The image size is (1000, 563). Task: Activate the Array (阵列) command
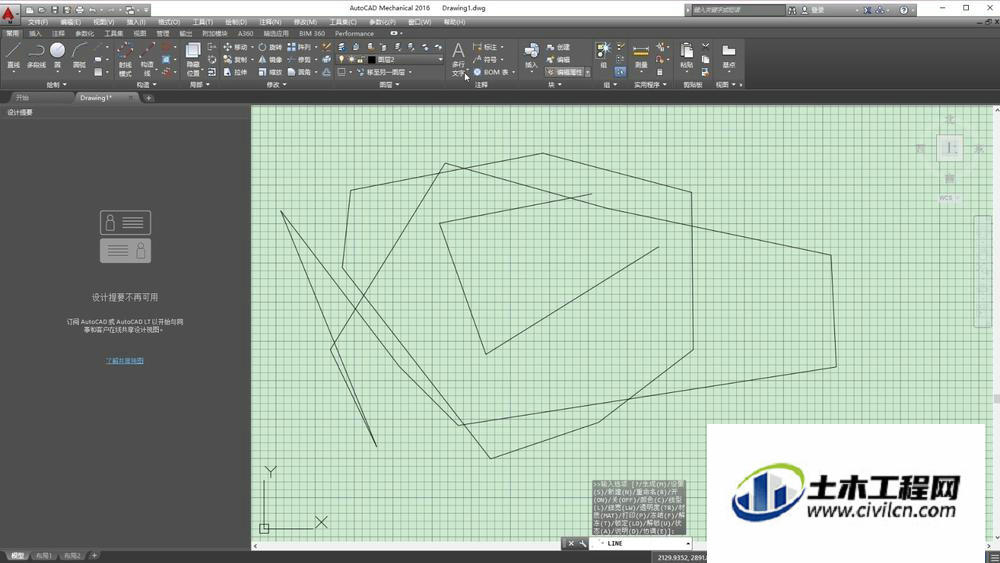click(x=299, y=47)
